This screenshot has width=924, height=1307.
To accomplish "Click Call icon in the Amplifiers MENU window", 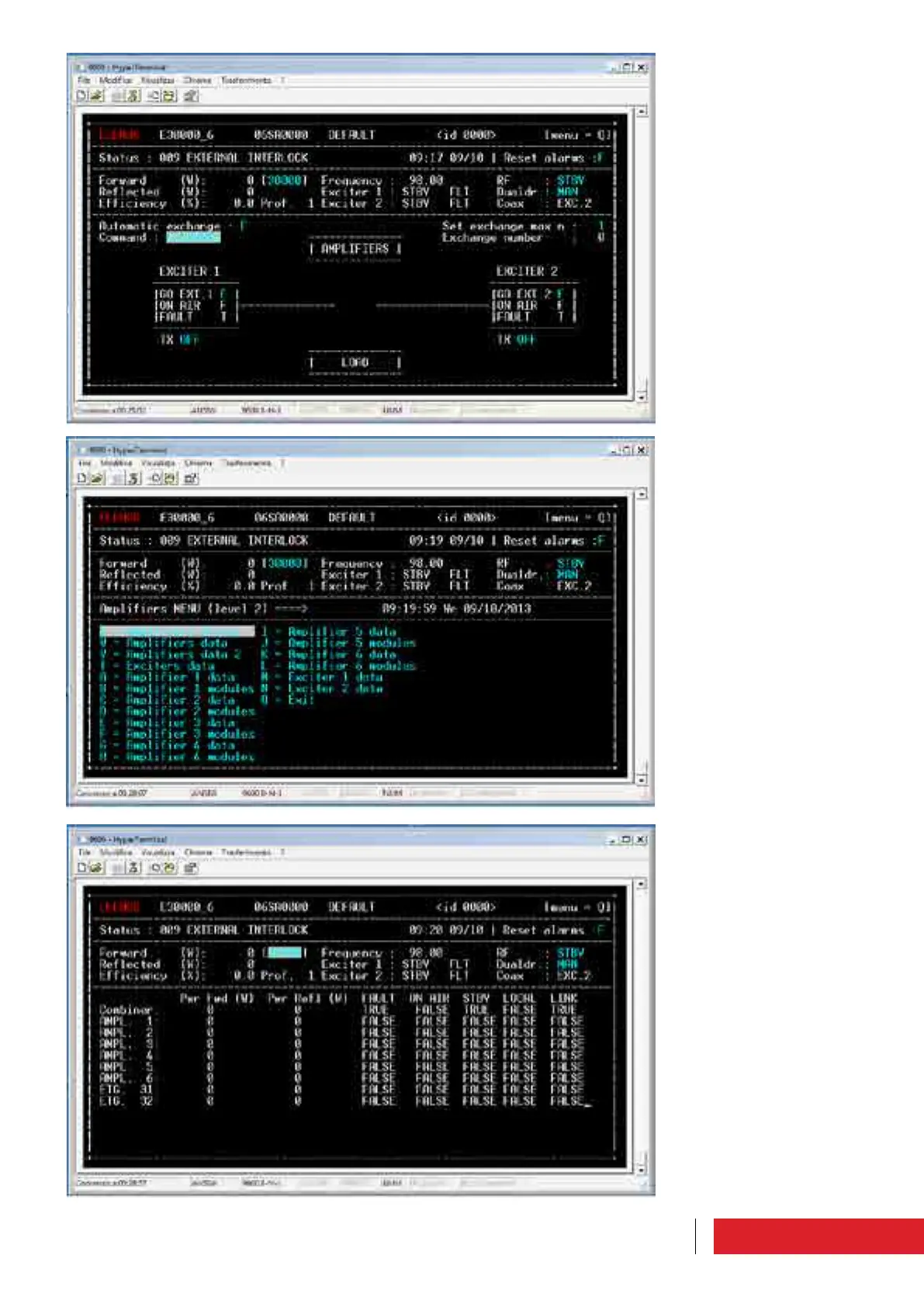I will (x=118, y=478).
